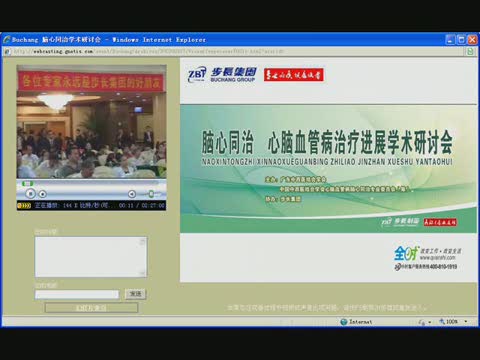Image resolution: width=480 pixels, height=360 pixels.
Task: Open the 100% zoom level dropdown arrow
Action: 466,322
